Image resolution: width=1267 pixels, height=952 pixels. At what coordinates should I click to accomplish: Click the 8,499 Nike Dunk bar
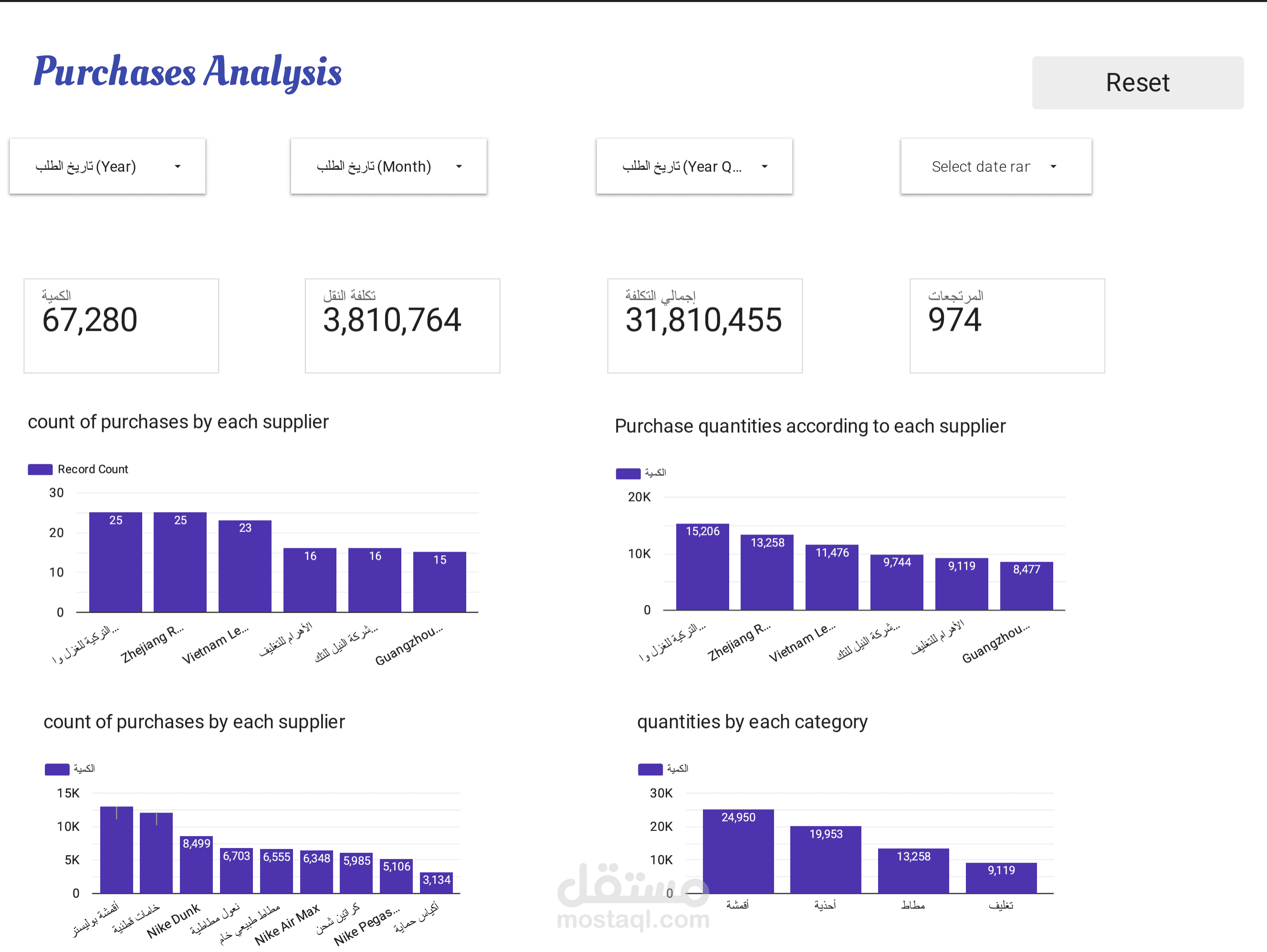coord(197,864)
